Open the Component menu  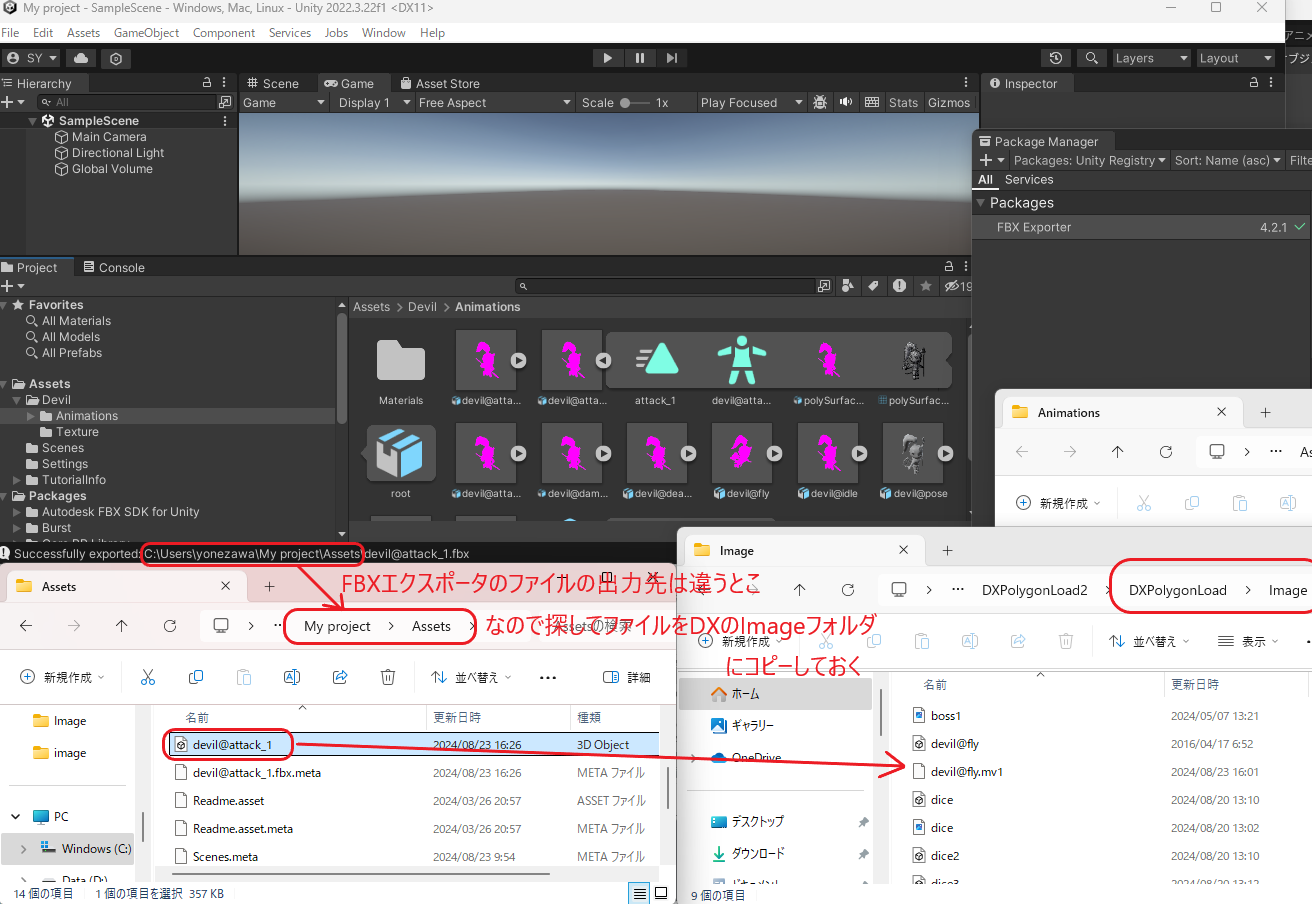(x=224, y=33)
